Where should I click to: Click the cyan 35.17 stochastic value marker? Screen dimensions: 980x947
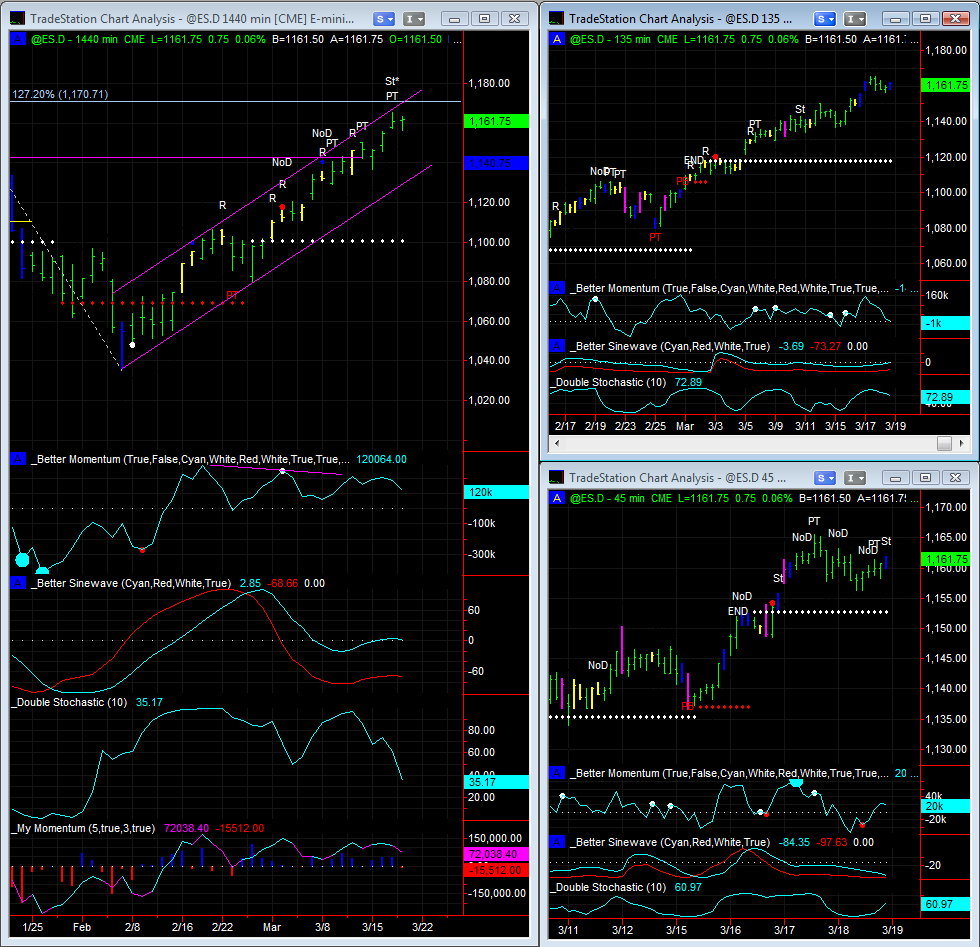(x=497, y=782)
